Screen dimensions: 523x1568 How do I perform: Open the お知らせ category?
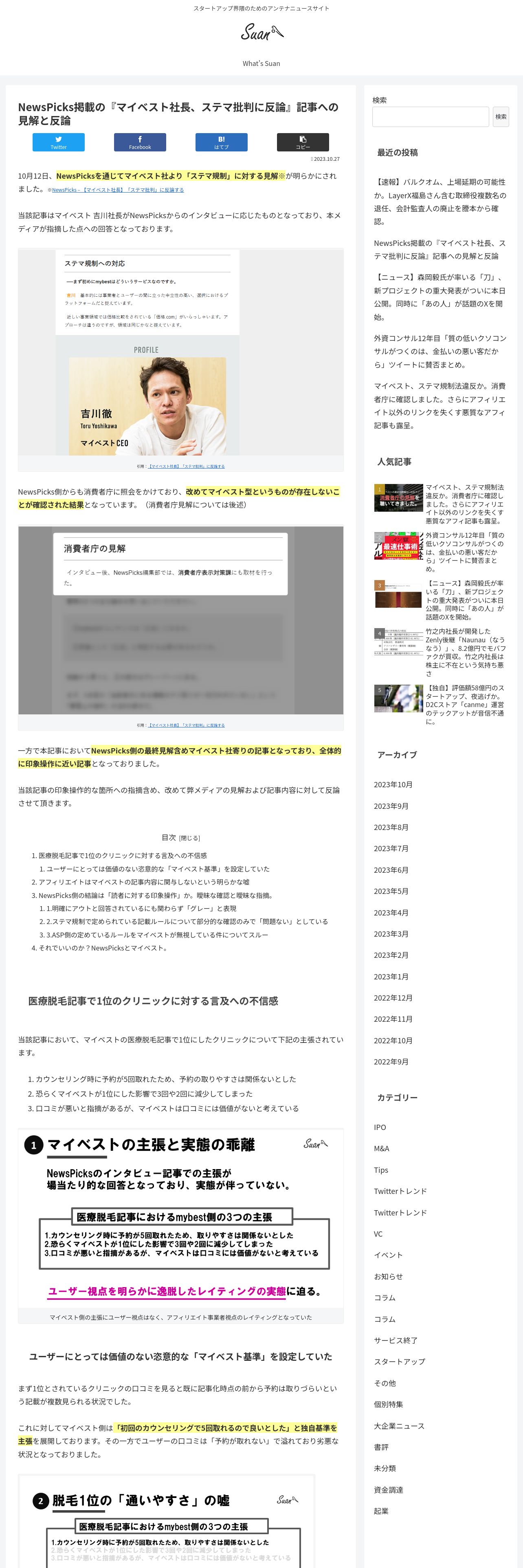[x=389, y=1277]
